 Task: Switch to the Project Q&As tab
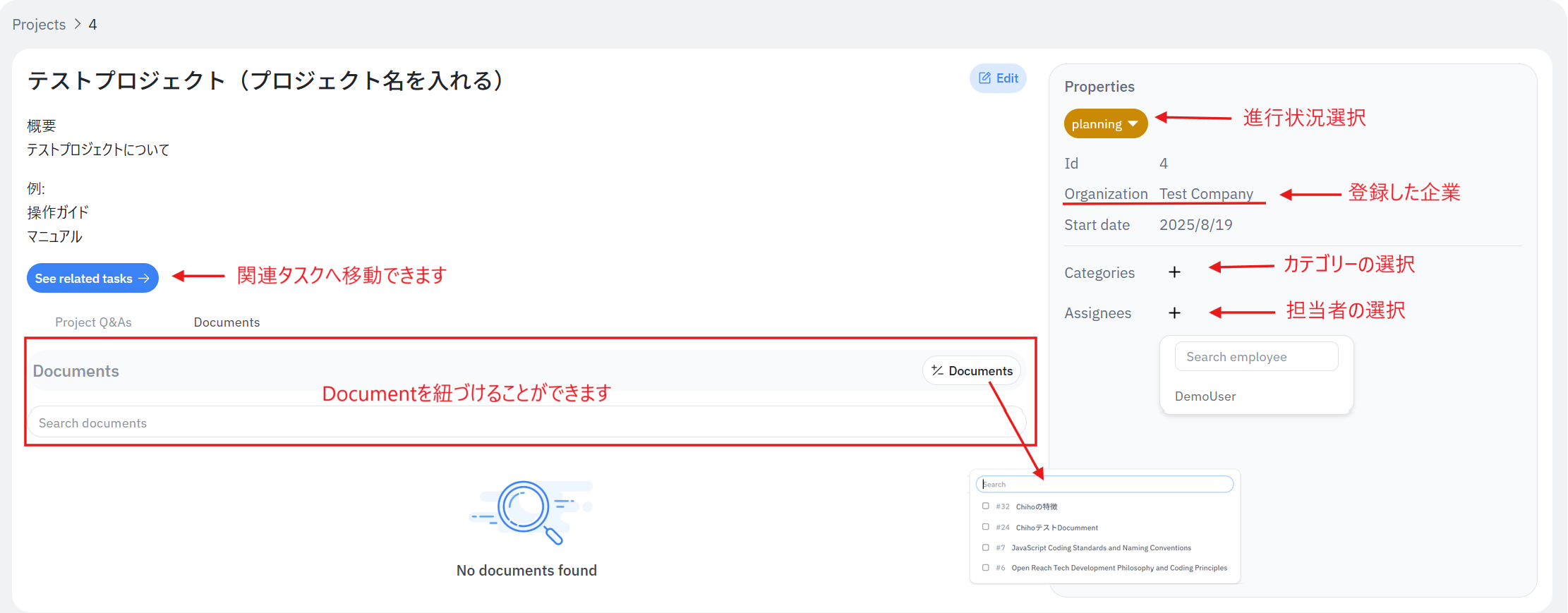coord(93,322)
